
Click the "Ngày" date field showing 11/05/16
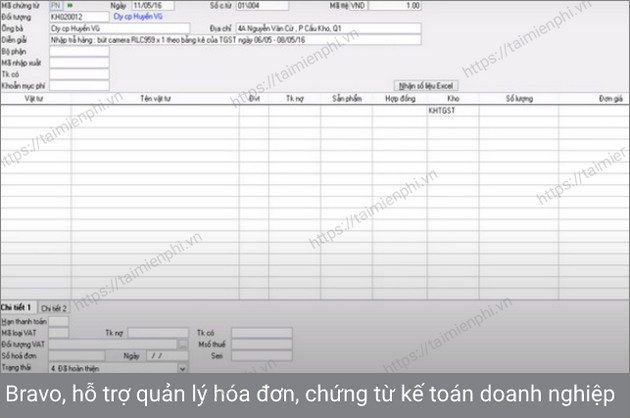point(152,6)
